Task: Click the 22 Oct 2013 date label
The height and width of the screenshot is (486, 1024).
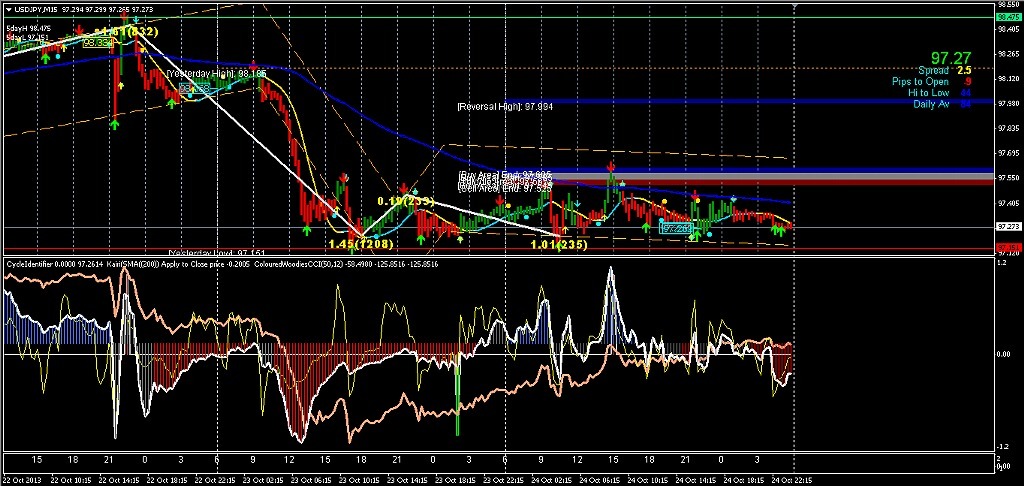Action: pos(23,479)
